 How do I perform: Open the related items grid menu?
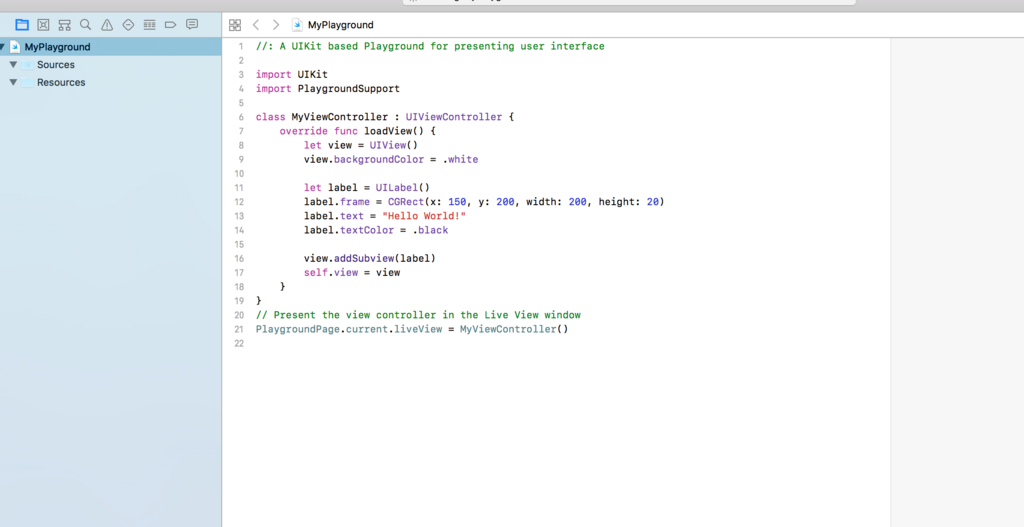(x=235, y=25)
